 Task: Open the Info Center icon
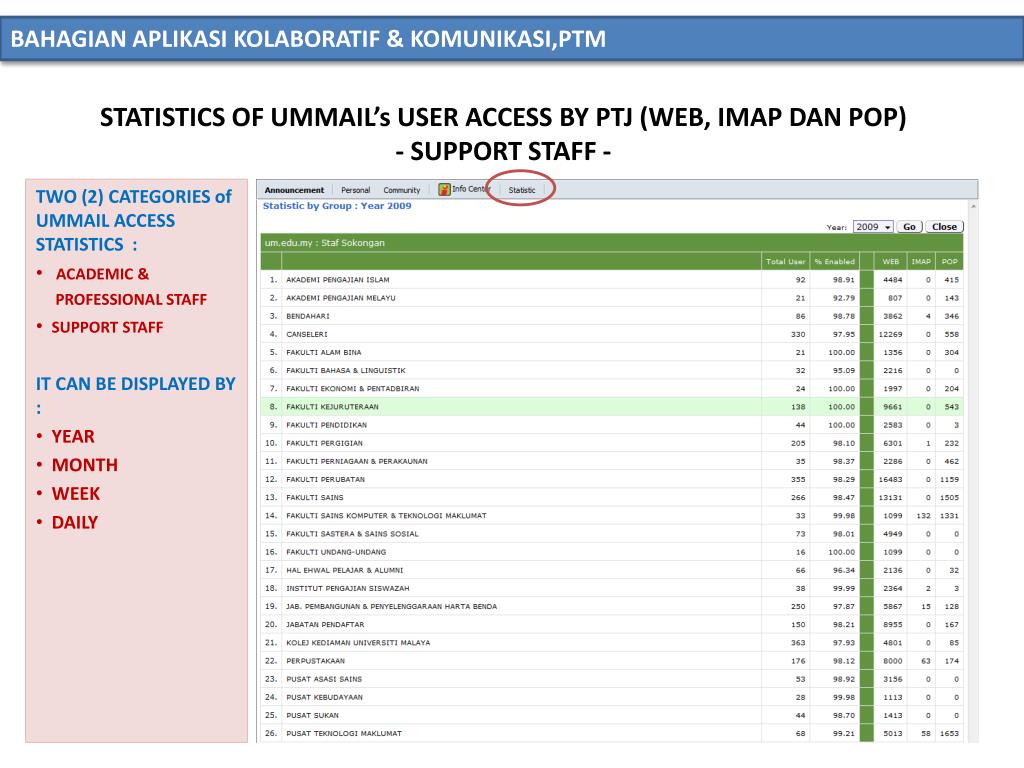point(445,189)
